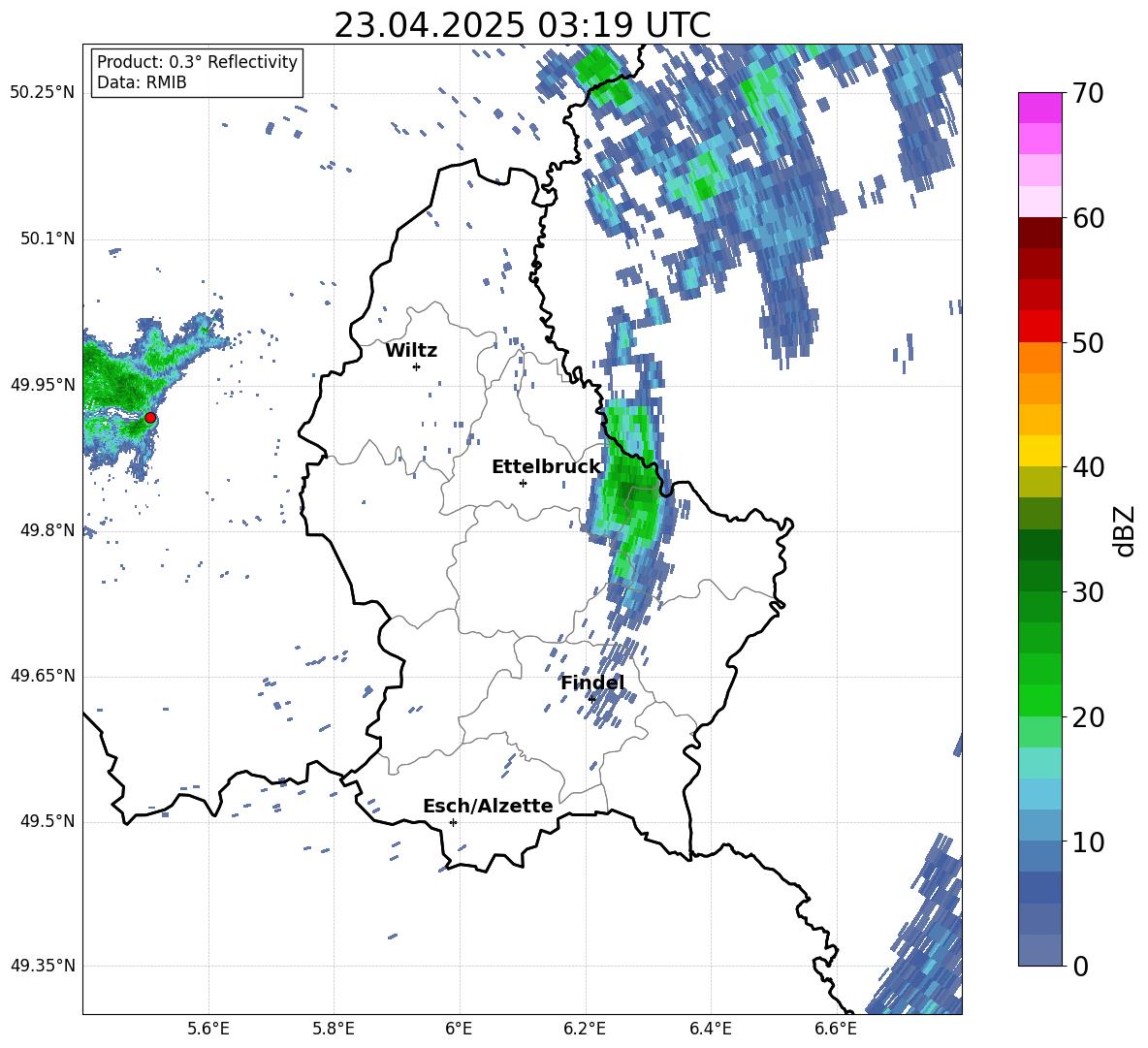
Task: Click the magenta top colorbar segment
Action: (1039, 109)
